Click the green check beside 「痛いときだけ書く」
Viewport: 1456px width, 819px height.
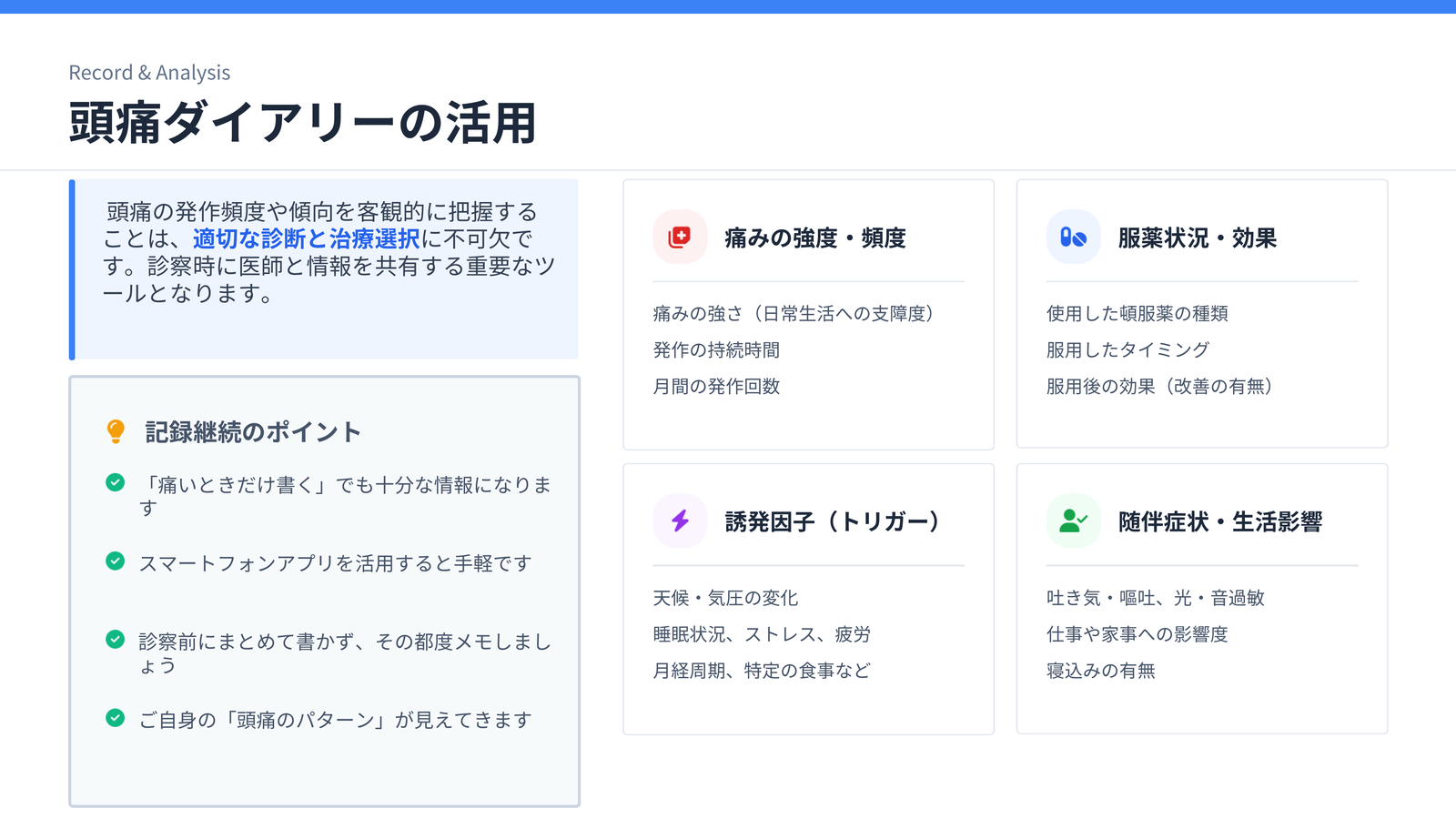click(115, 482)
